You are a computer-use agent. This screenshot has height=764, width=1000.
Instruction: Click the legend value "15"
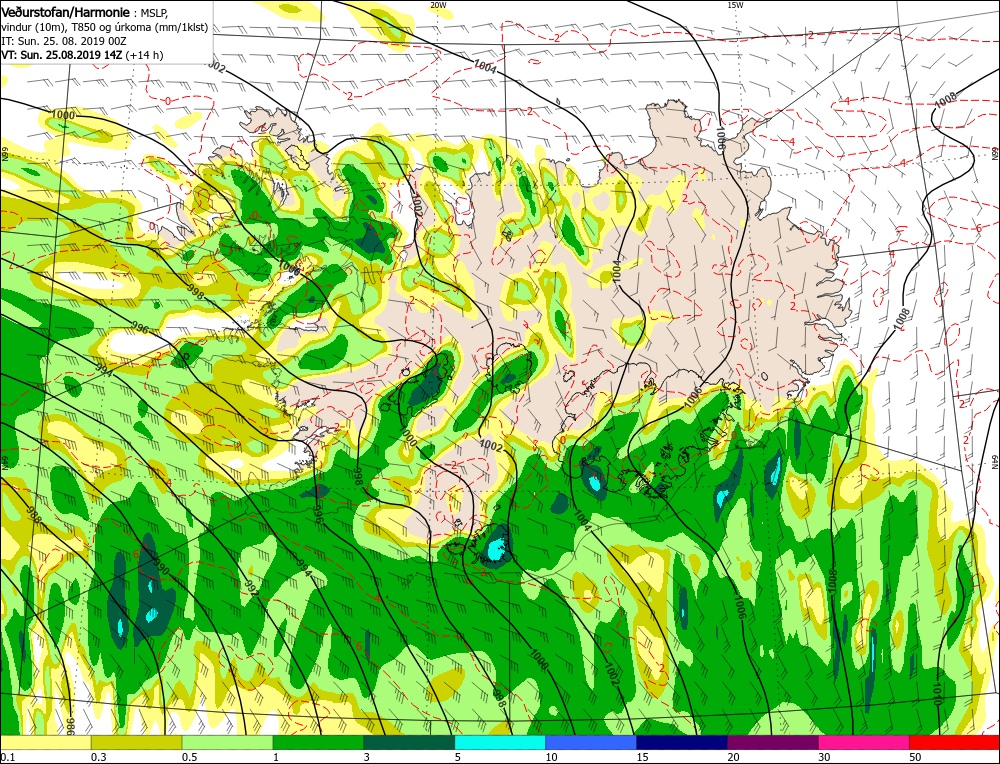click(642, 757)
